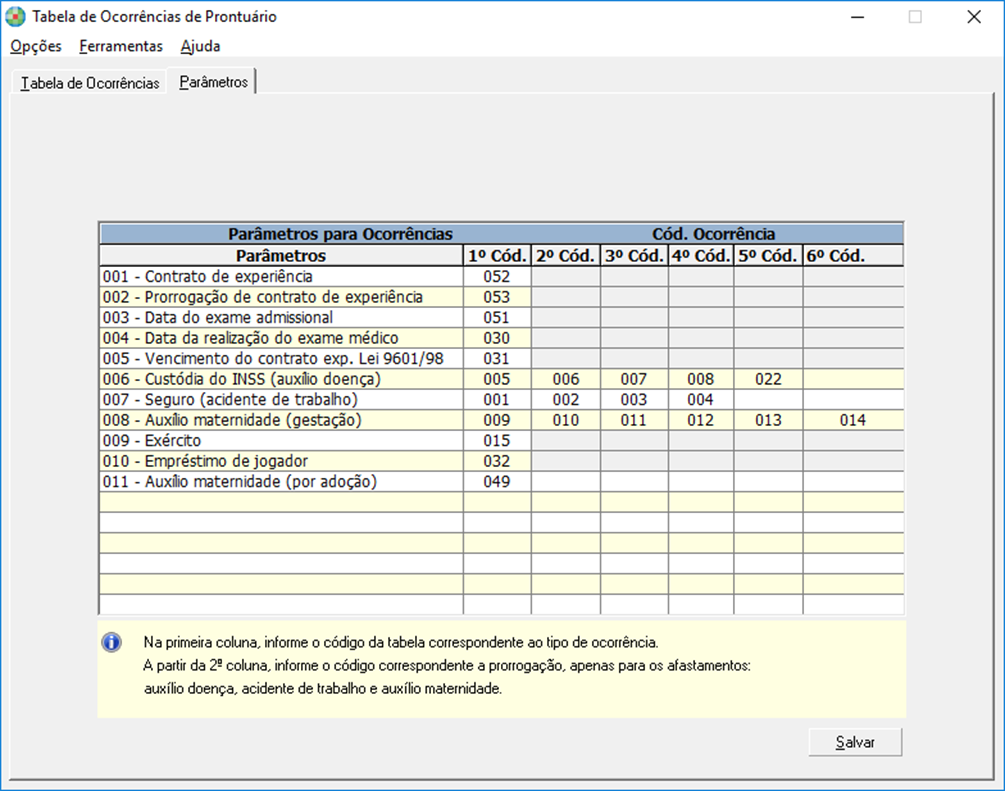The width and height of the screenshot is (1005, 791).
Task: Click empty 2º Cód. cell in adoção row
Action: click(x=566, y=481)
